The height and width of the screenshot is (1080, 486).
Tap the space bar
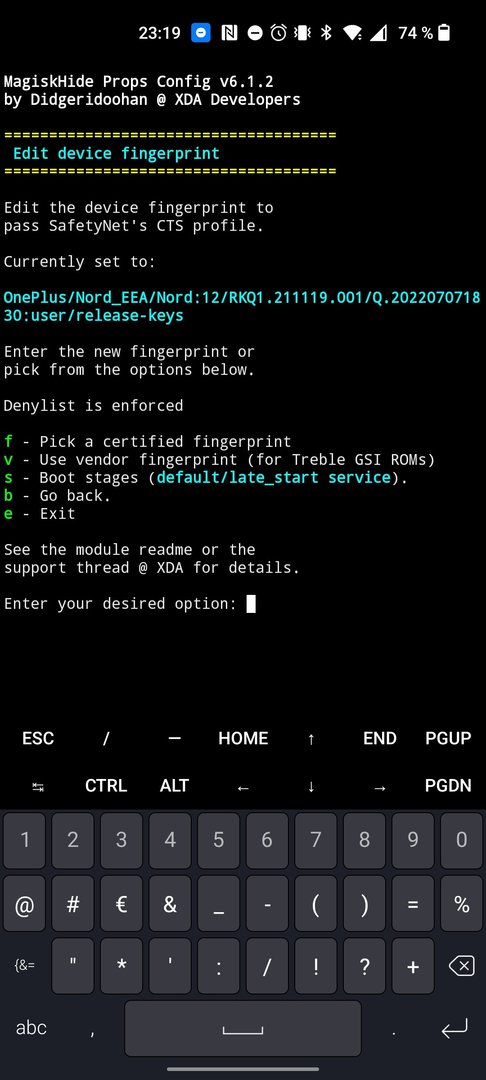(243, 1028)
